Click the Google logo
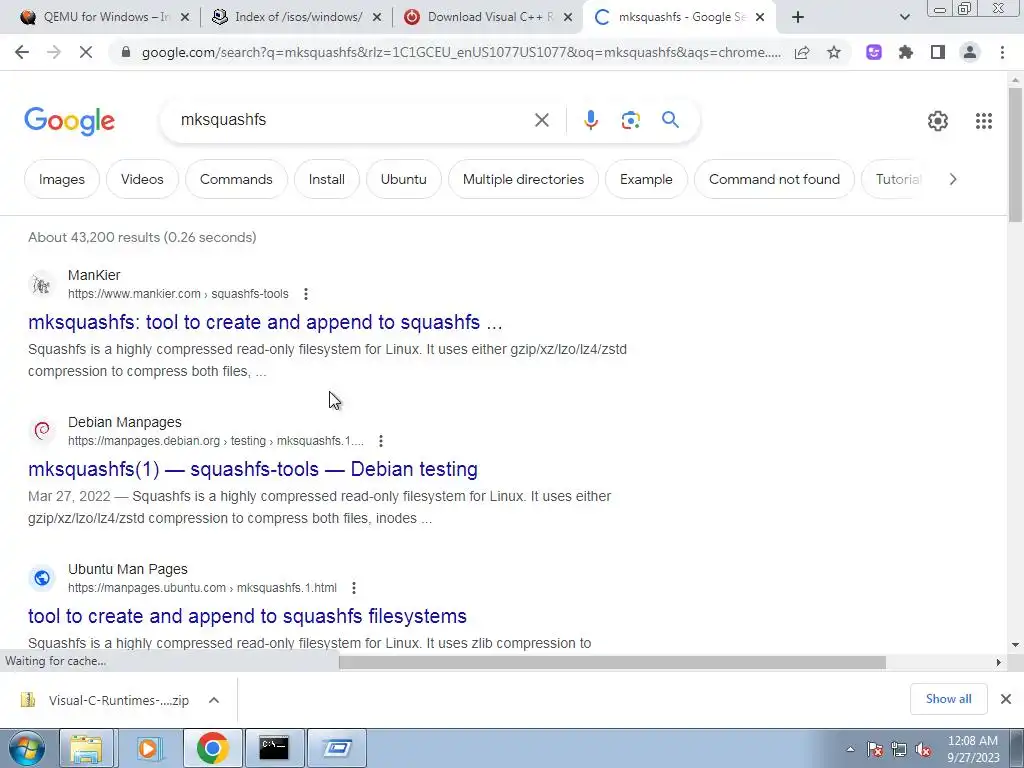Image resolution: width=1024 pixels, height=768 pixels. pyautogui.click(x=69, y=121)
